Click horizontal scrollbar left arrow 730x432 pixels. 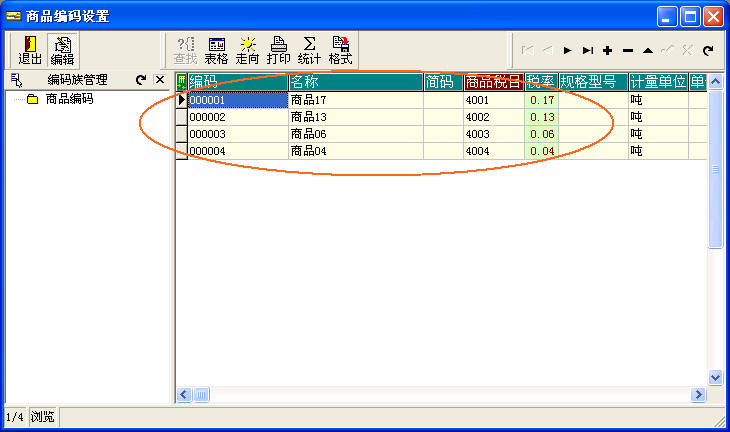(184, 395)
